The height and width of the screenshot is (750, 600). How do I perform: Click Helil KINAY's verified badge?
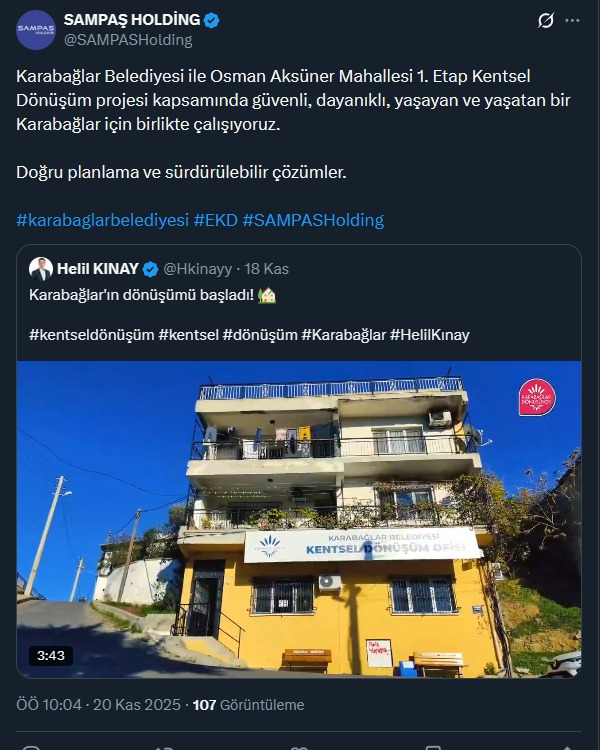(x=150, y=269)
